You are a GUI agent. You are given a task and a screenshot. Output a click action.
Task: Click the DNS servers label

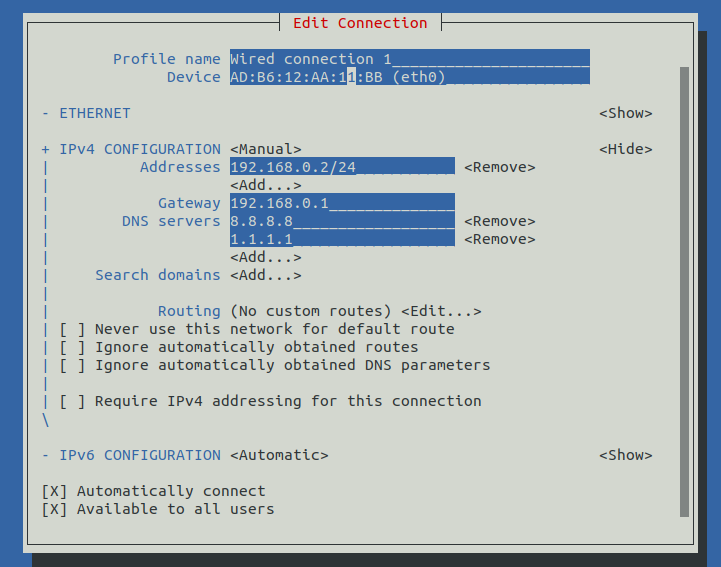[171, 221]
